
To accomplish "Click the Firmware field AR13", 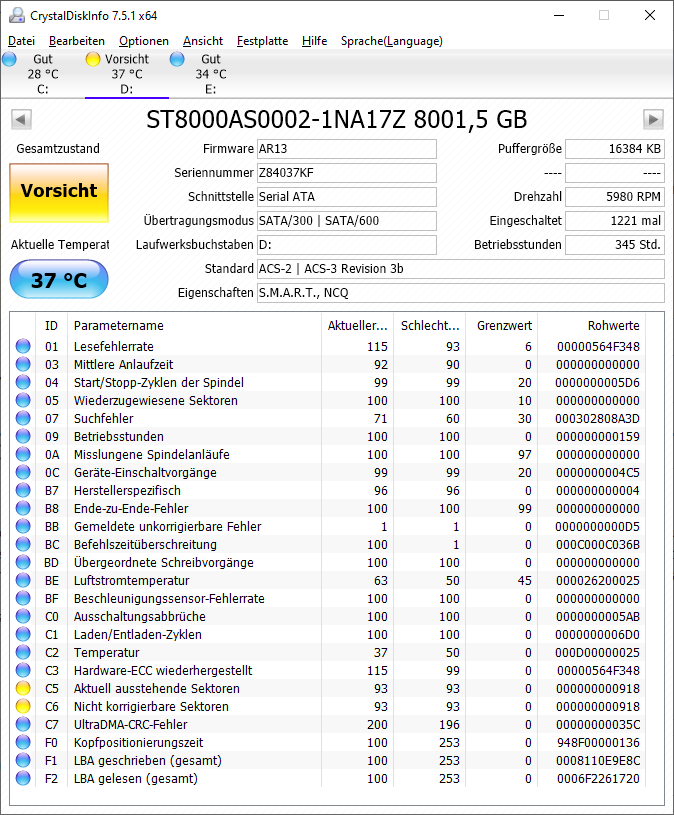I will pyautogui.click(x=347, y=149).
